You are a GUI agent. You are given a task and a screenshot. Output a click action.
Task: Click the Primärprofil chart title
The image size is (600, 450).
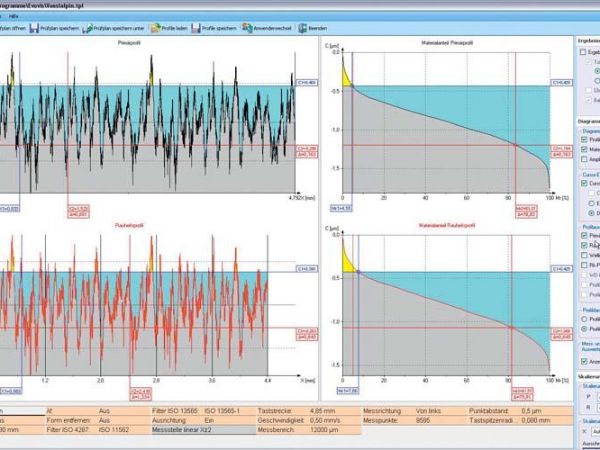coord(129,43)
